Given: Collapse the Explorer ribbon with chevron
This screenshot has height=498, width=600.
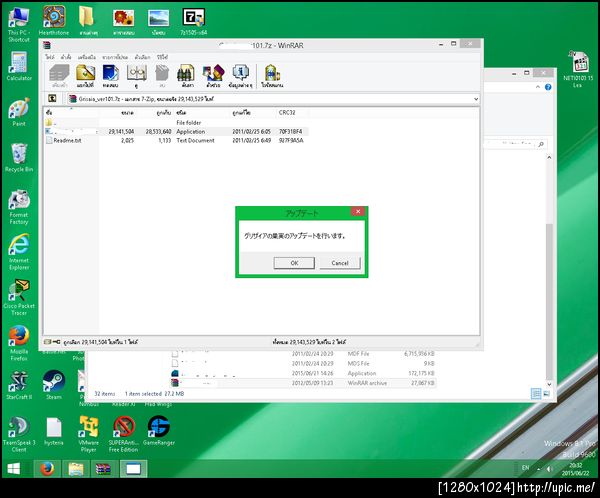Looking at the screenshot, I should pyautogui.click(x=538, y=87).
